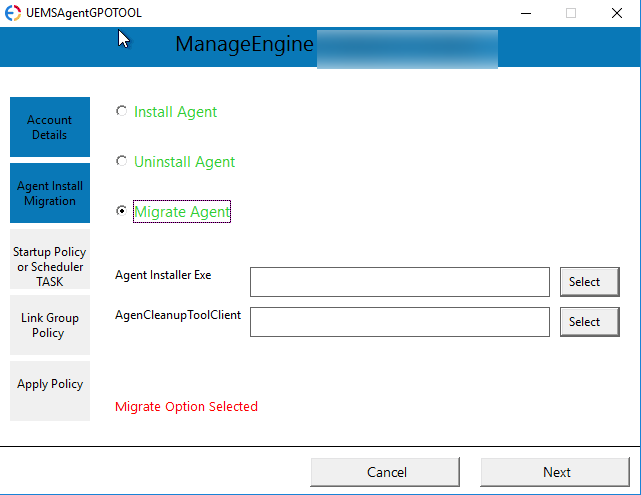Screen dimensions: 641x495
Task: Open Startup Policy or Scheduler TASK step
Action: point(50,259)
